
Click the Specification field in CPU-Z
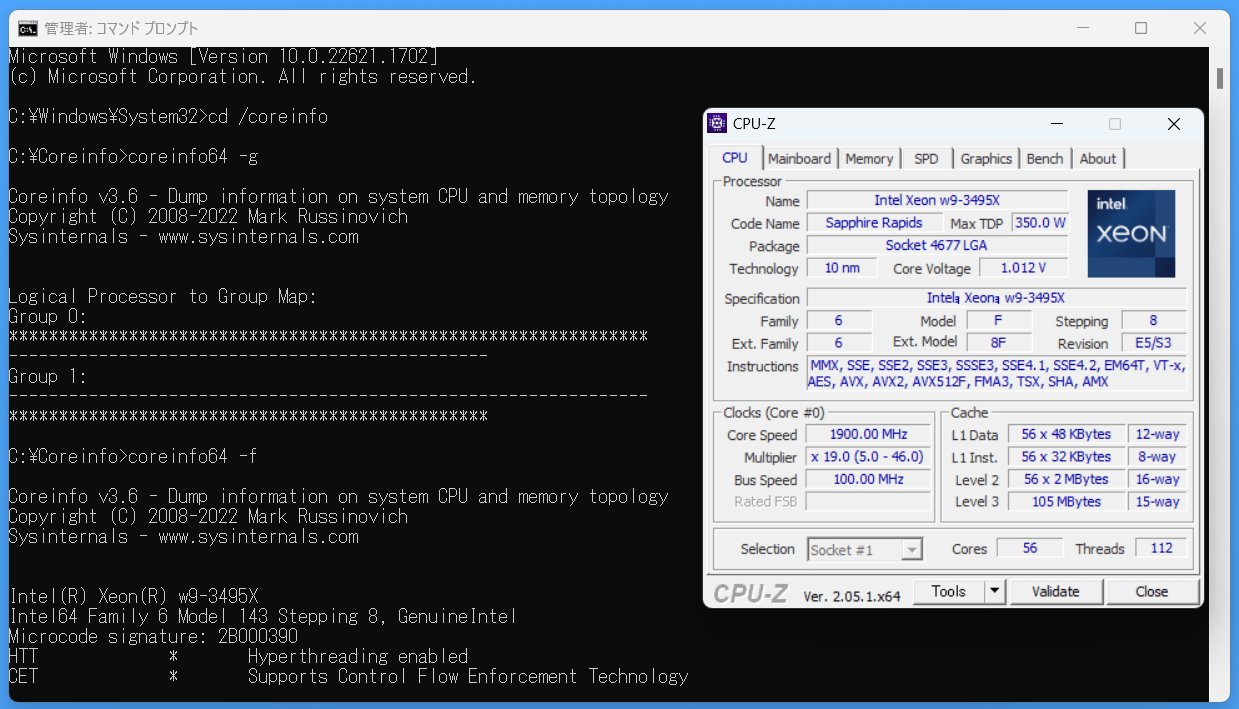[997, 298]
